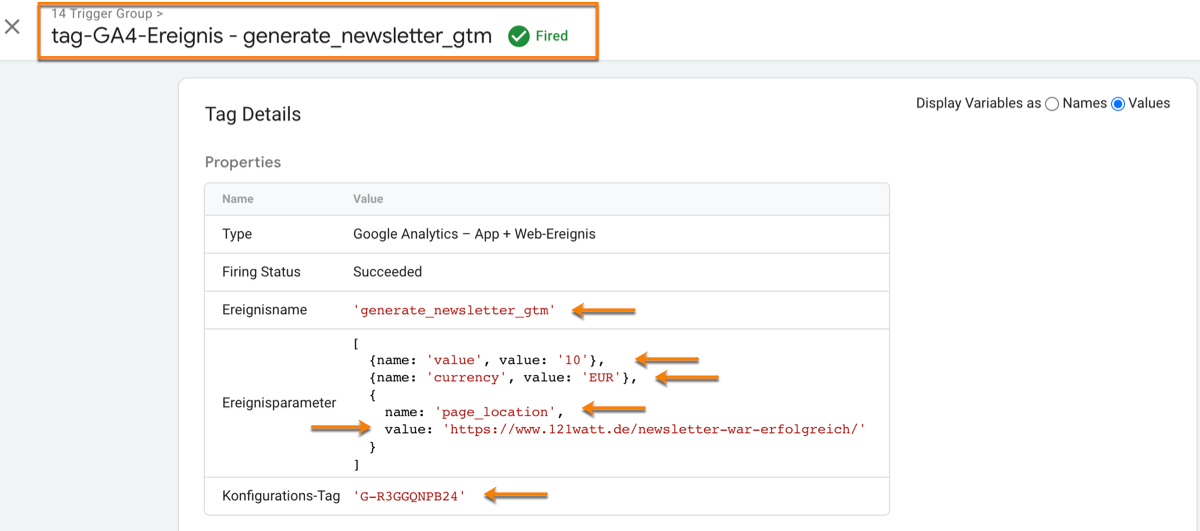Image resolution: width=1200 pixels, height=531 pixels.
Task: Click the 'Name' column header
Action: pos(238,199)
